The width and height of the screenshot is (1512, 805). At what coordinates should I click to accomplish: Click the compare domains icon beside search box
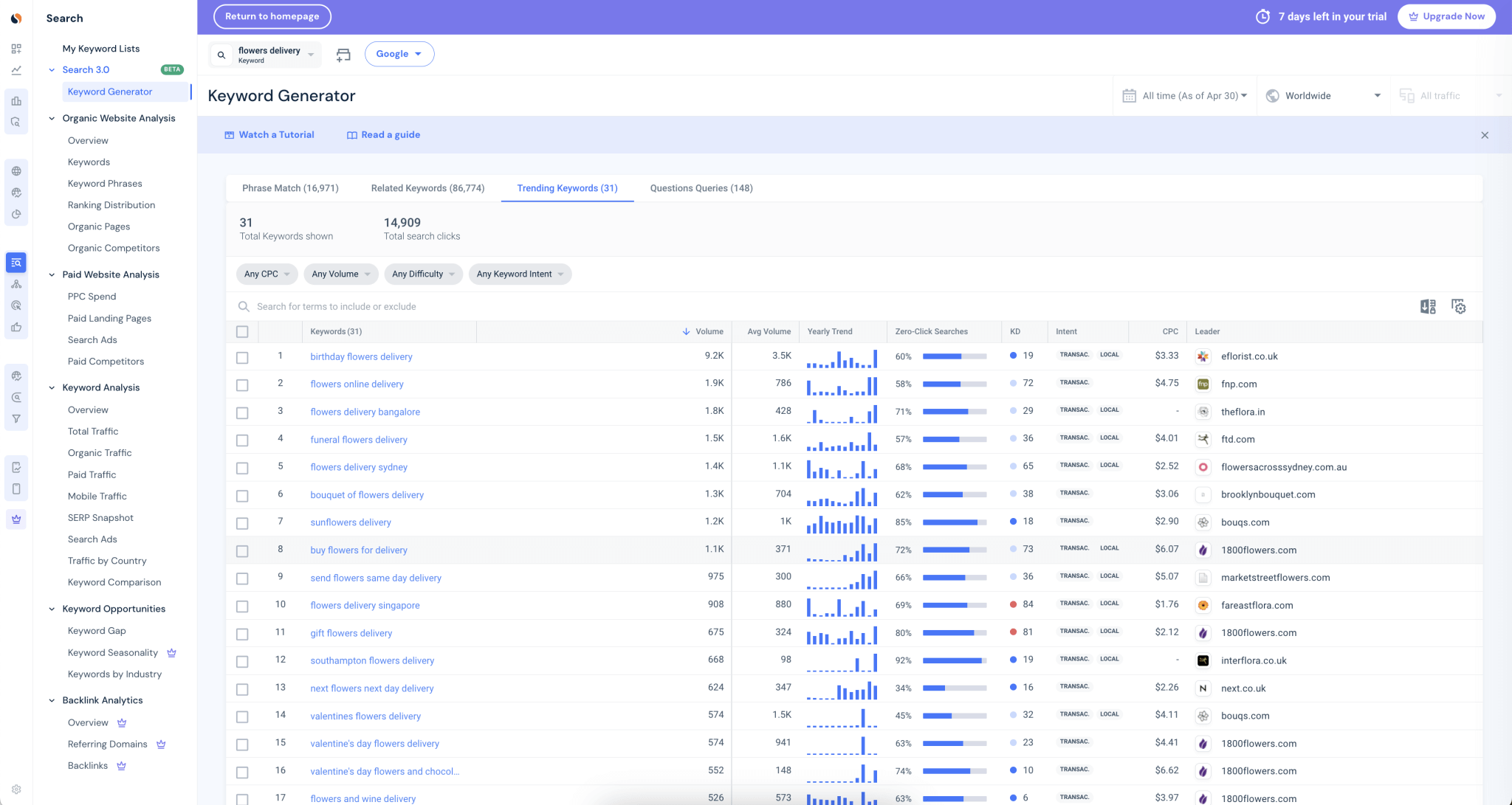pyautogui.click(x=343, y=53)
